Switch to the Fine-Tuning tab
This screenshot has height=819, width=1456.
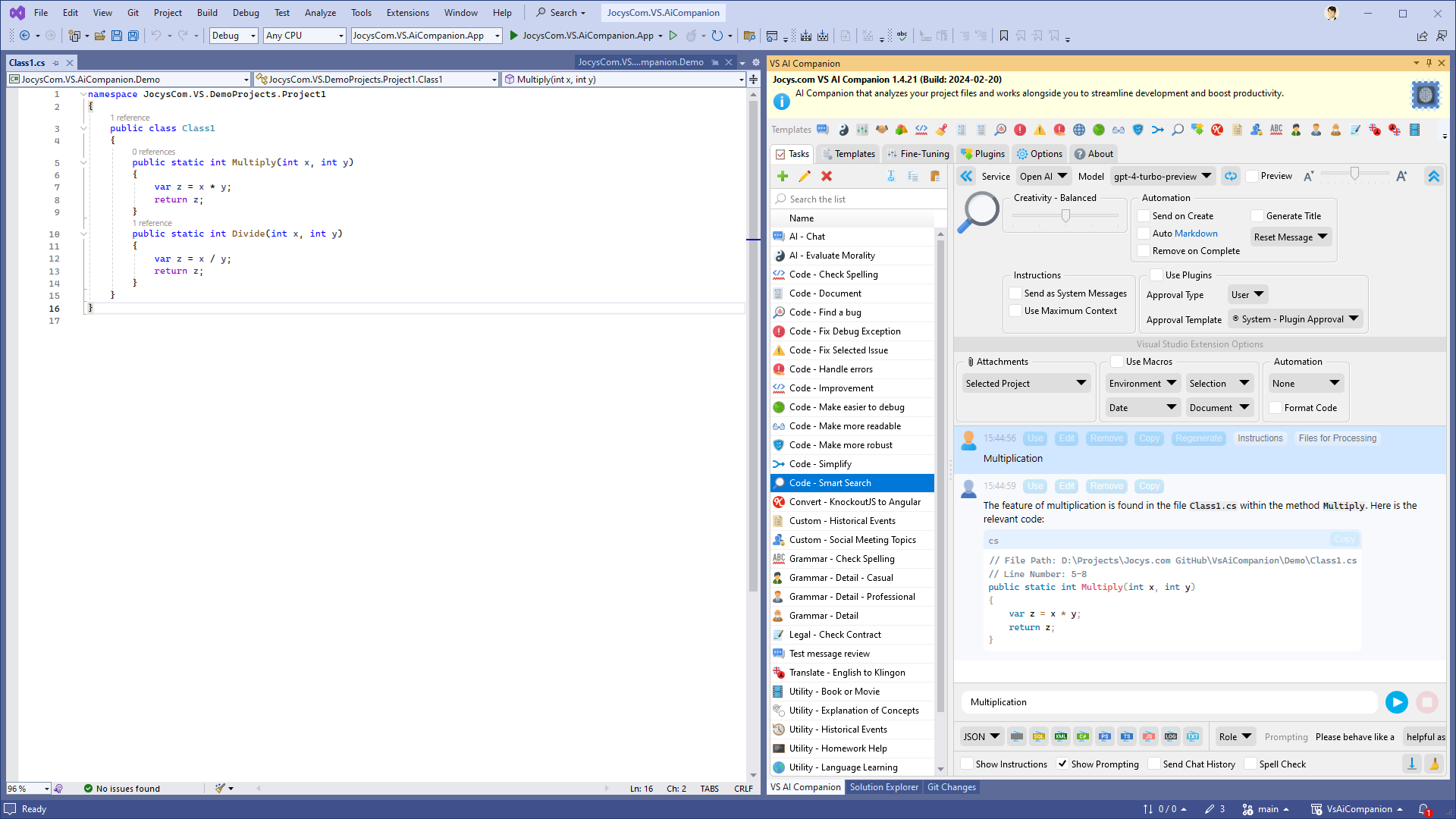(918, 154)
